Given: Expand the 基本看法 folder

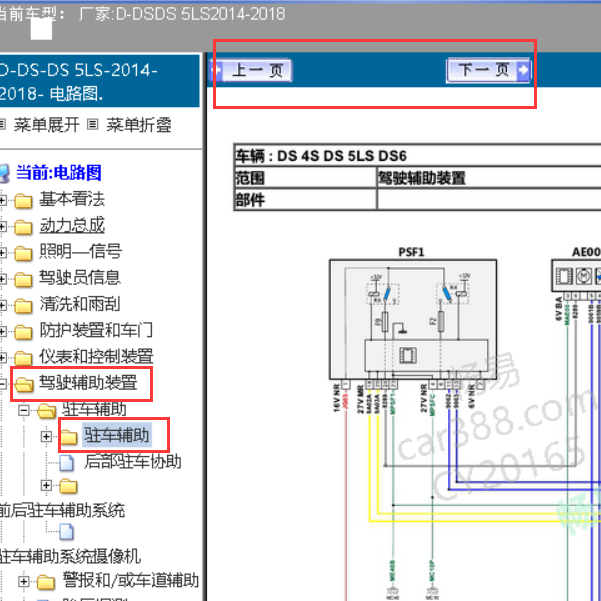Looking at the screenshot, I should (x=3, y=200).
